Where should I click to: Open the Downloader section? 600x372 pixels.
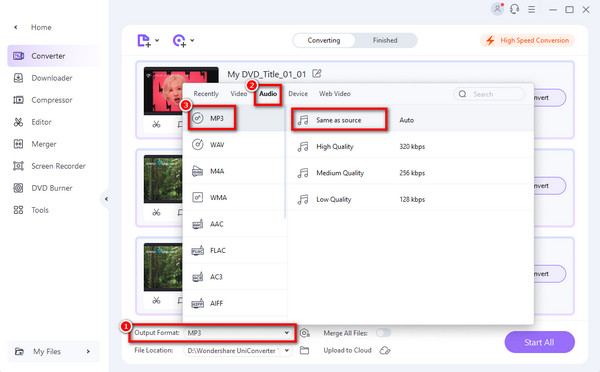(x=52, y=78)
